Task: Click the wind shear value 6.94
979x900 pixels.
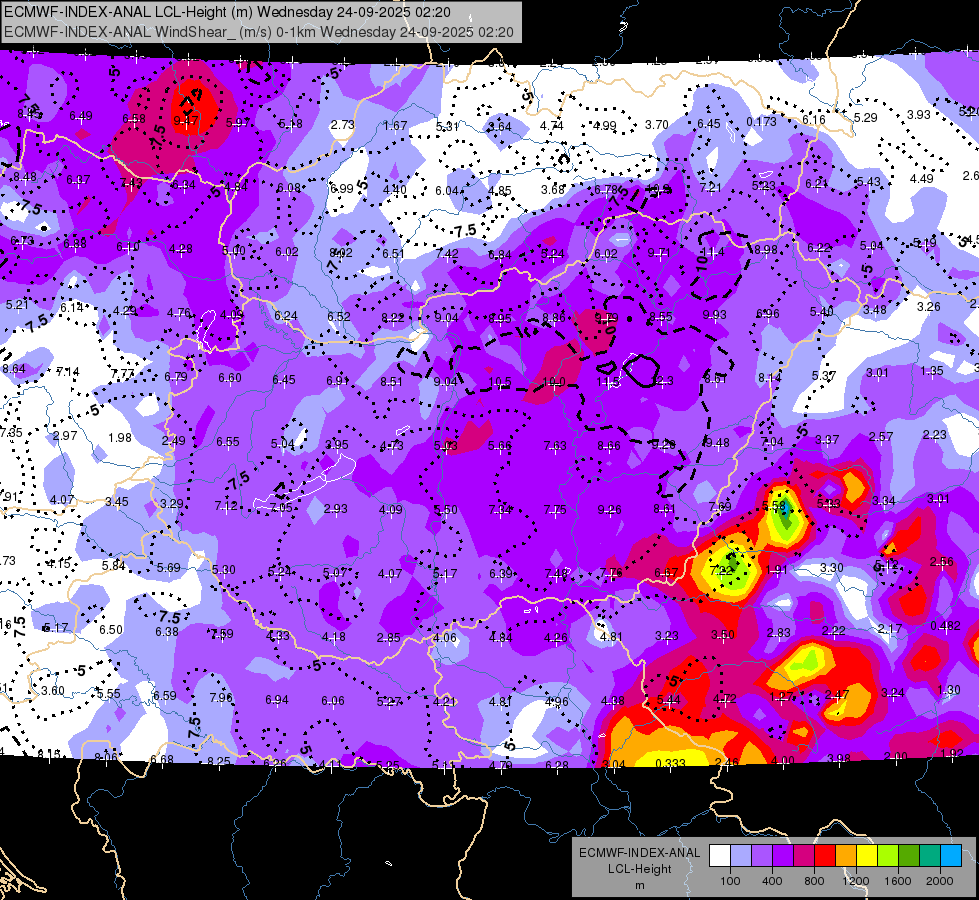Action: point(277,700)
